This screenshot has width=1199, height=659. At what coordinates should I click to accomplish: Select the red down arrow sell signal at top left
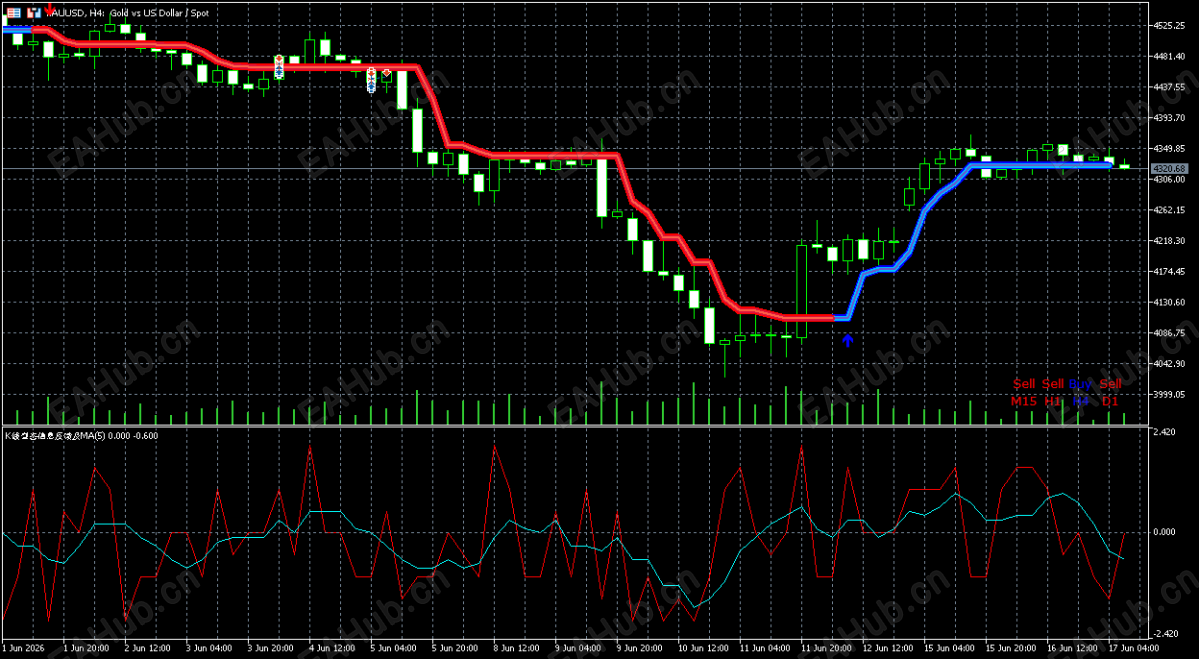[x=50, y=9]
